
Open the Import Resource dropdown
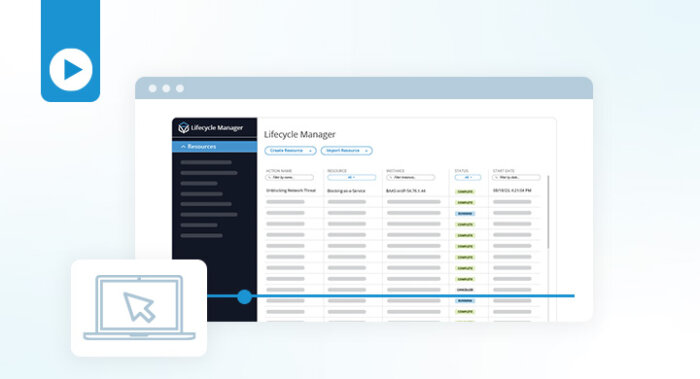(x=346, y=151)
